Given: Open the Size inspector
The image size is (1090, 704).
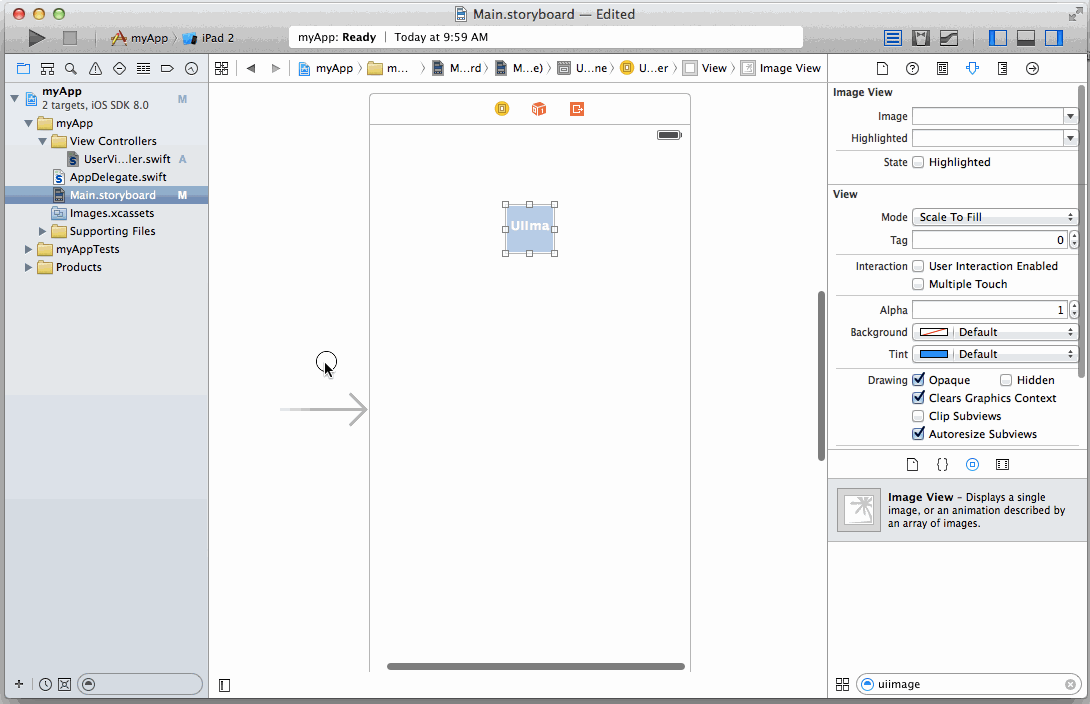Looking at the screenshot, I should (1003, 68).
